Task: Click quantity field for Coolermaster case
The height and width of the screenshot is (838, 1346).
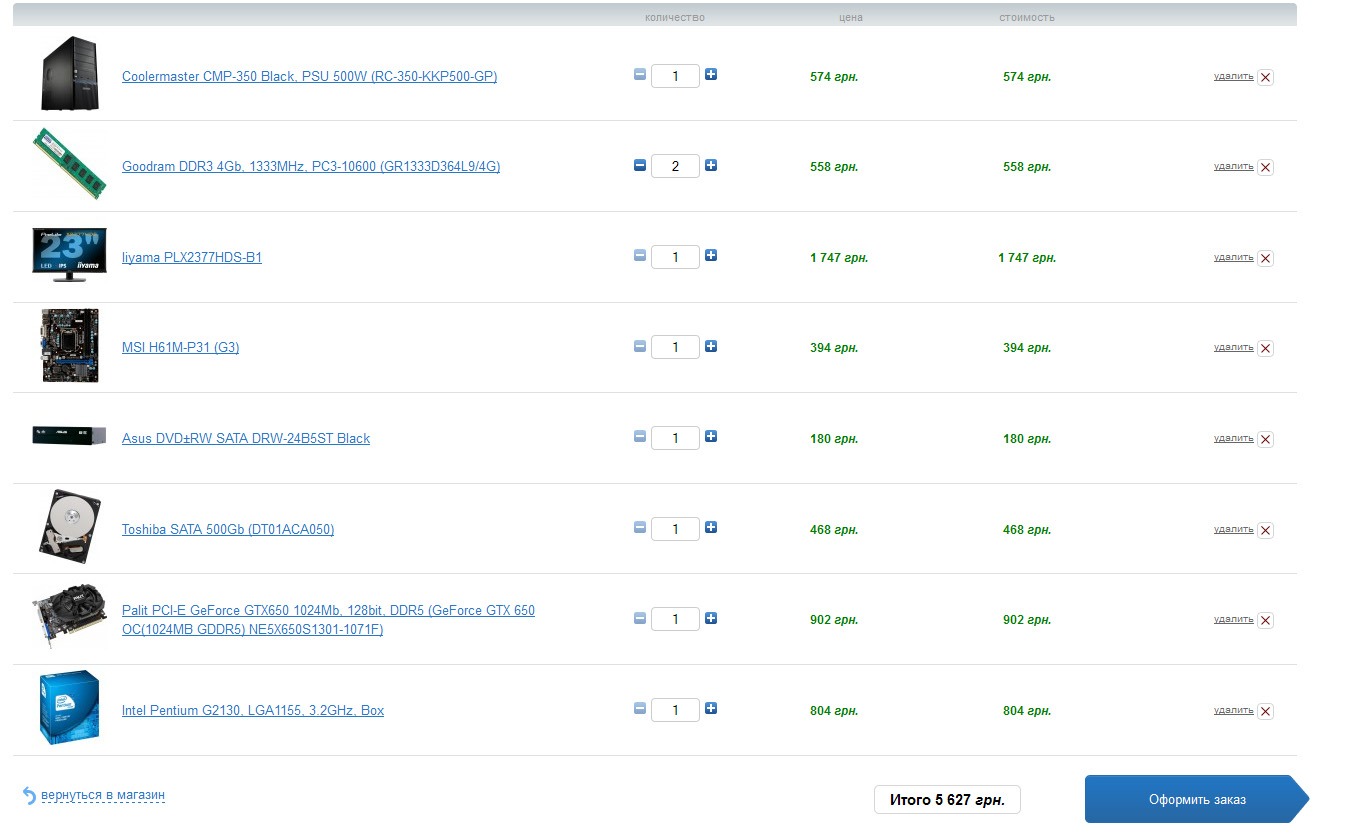Action: (675, 76)
